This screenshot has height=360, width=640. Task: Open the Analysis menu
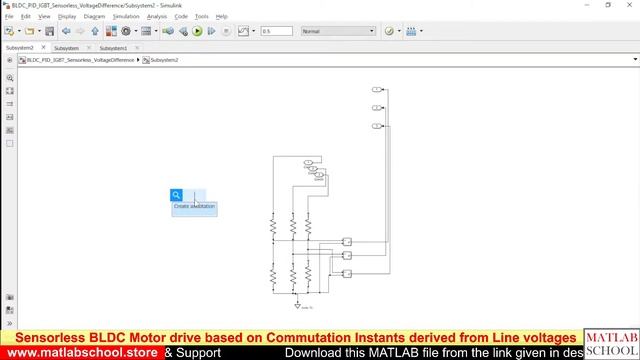(x=157, y=16)
